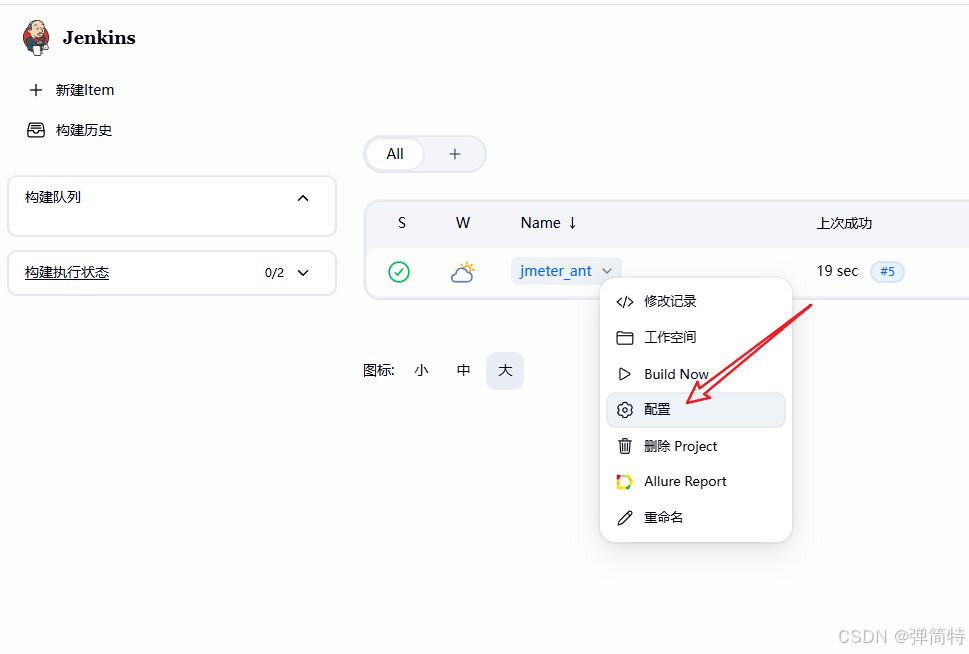Click the partly cloudy weather icon
This screenshot has height=654, width=969.
pyautogui.click(x=463, y=272)
